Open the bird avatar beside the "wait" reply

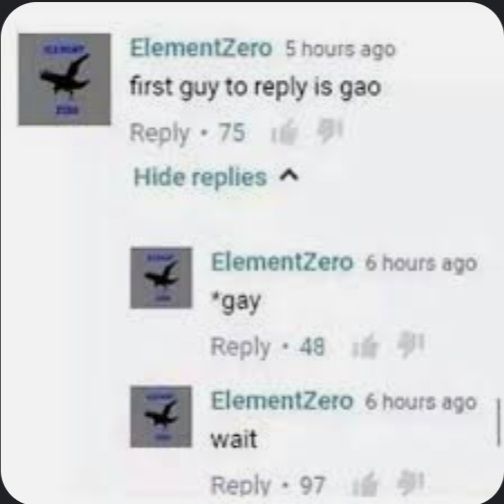coord(161,417)
